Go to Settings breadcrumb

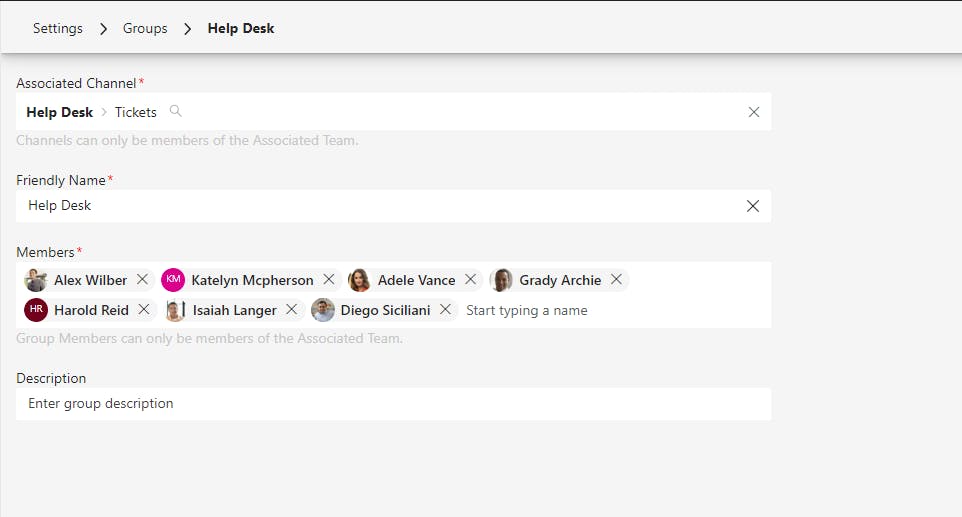58,28
